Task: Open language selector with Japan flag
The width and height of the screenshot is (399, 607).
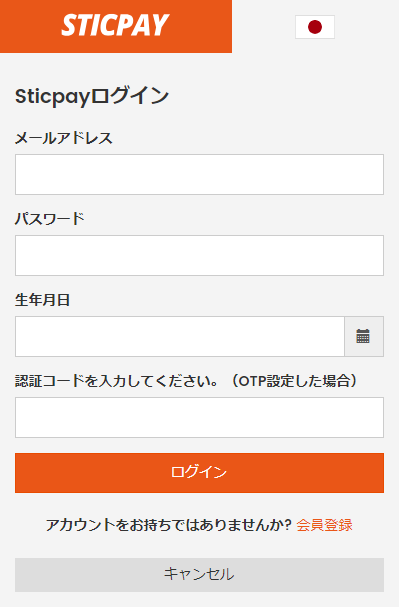Action: tap(315, 27)
